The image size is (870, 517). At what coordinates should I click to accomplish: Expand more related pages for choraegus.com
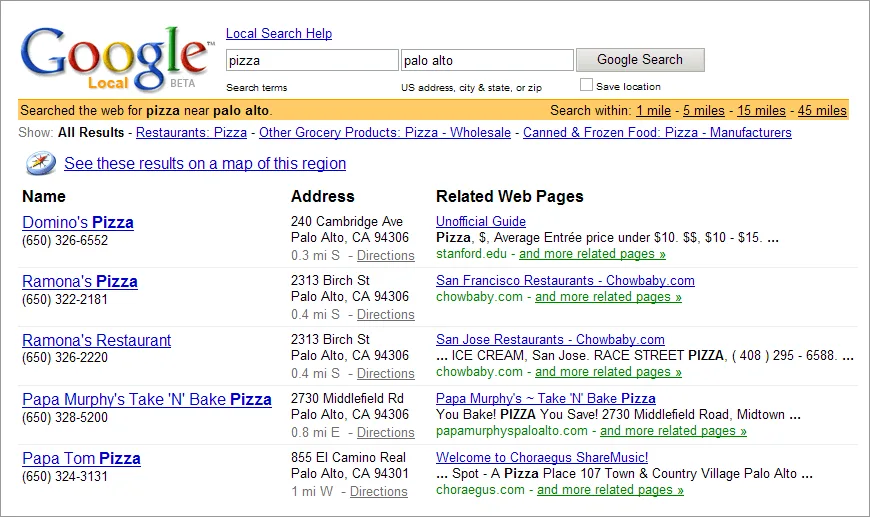(x=610, y=490)
